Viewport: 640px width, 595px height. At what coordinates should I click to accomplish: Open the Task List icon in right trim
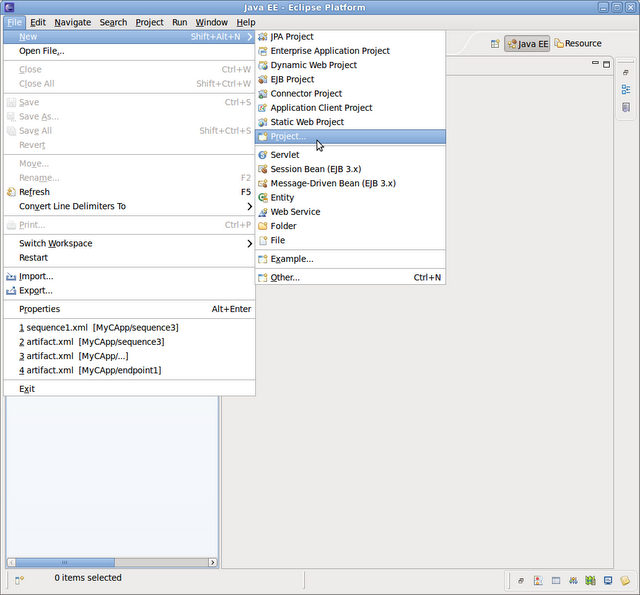point(626,107)
